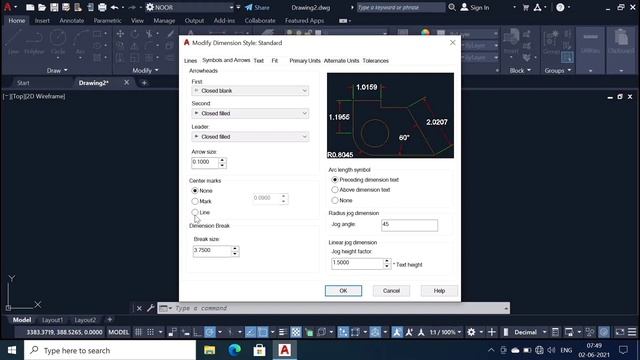The width and height of the screenshot is (640, 360).
Task: Click the Break size input field
Action: pos(212,251)
